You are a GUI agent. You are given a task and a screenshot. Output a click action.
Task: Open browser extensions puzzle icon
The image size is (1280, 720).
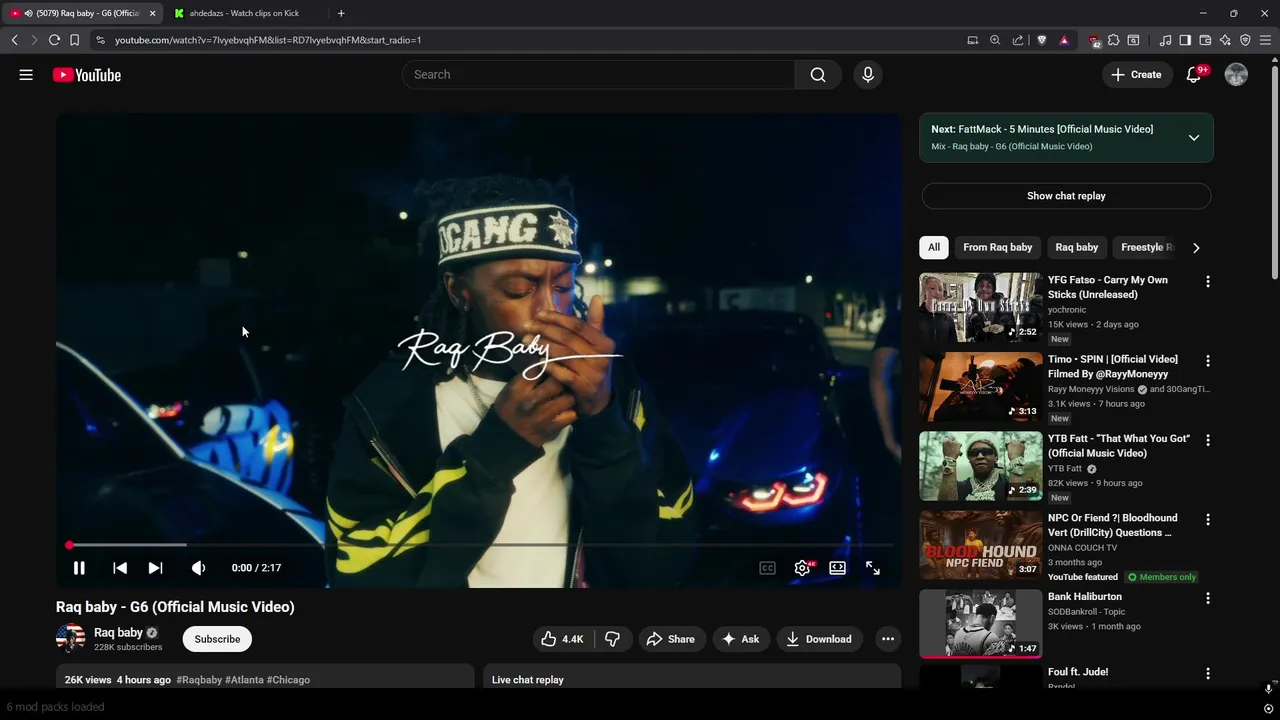click(x=1113, y=40)
